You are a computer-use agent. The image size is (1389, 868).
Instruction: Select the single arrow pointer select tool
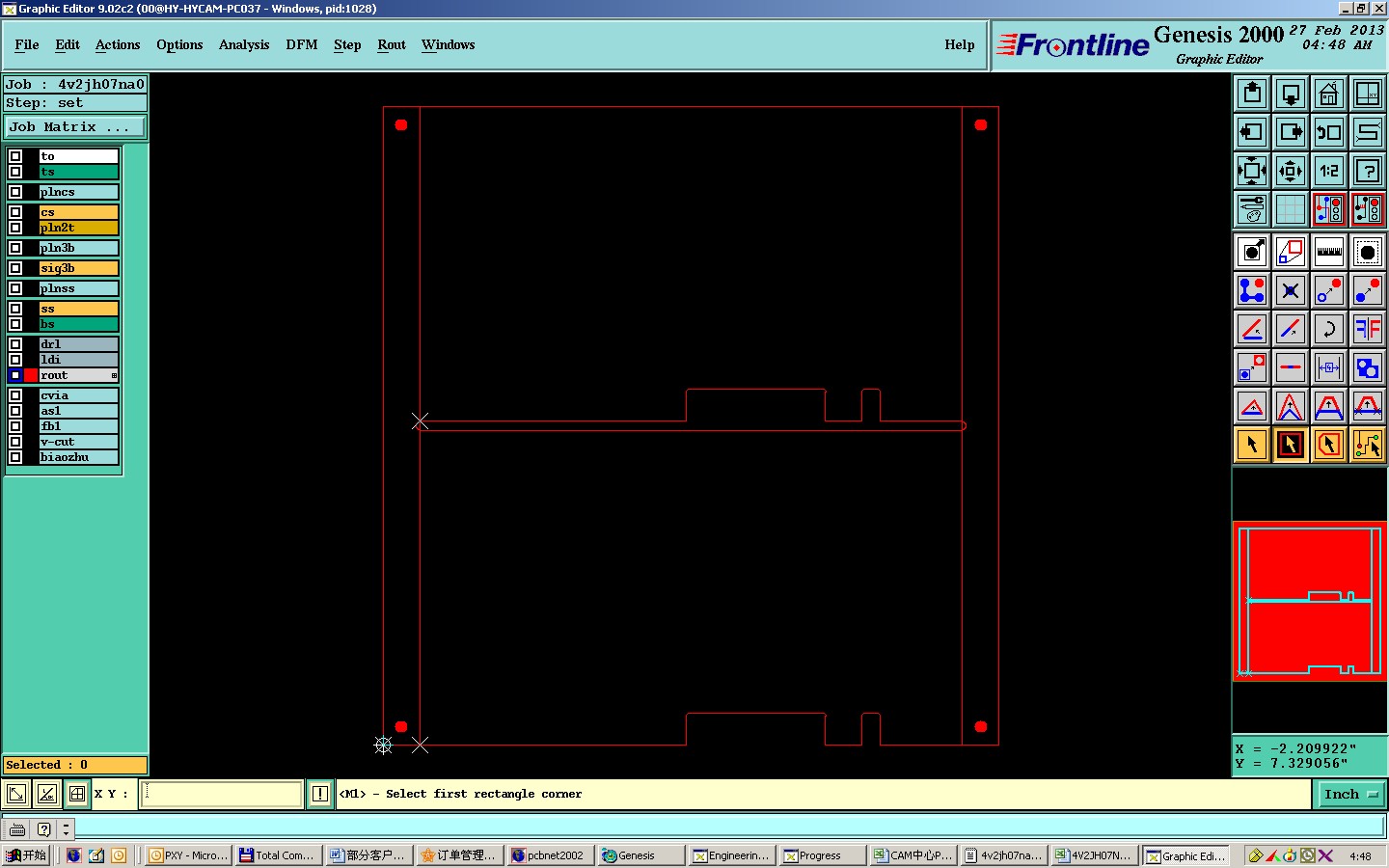tap(1252, 445)
